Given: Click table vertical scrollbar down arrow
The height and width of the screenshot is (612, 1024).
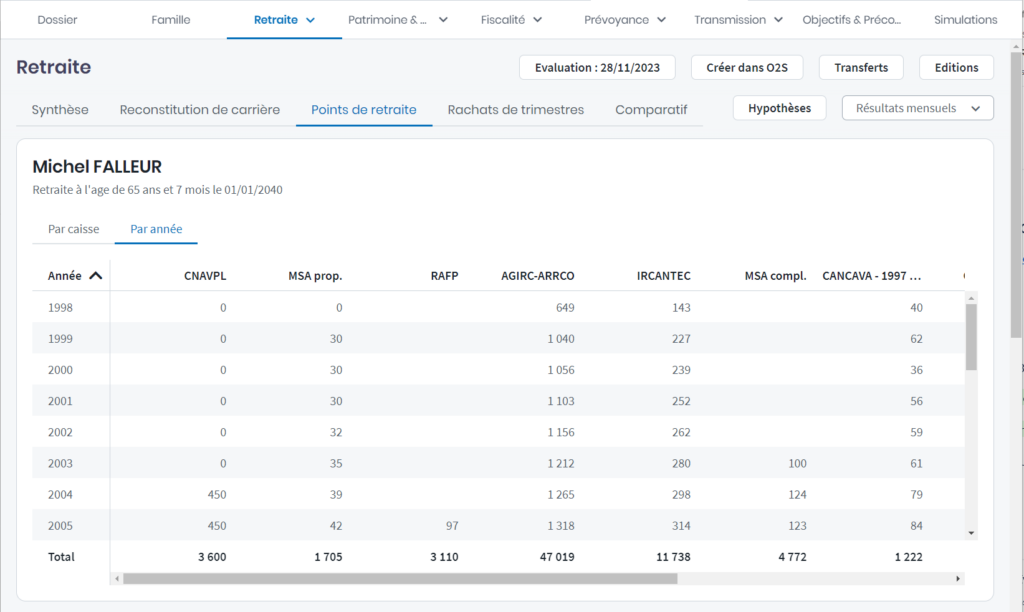Looking at the screenshot, I should [x=970, y=533].
